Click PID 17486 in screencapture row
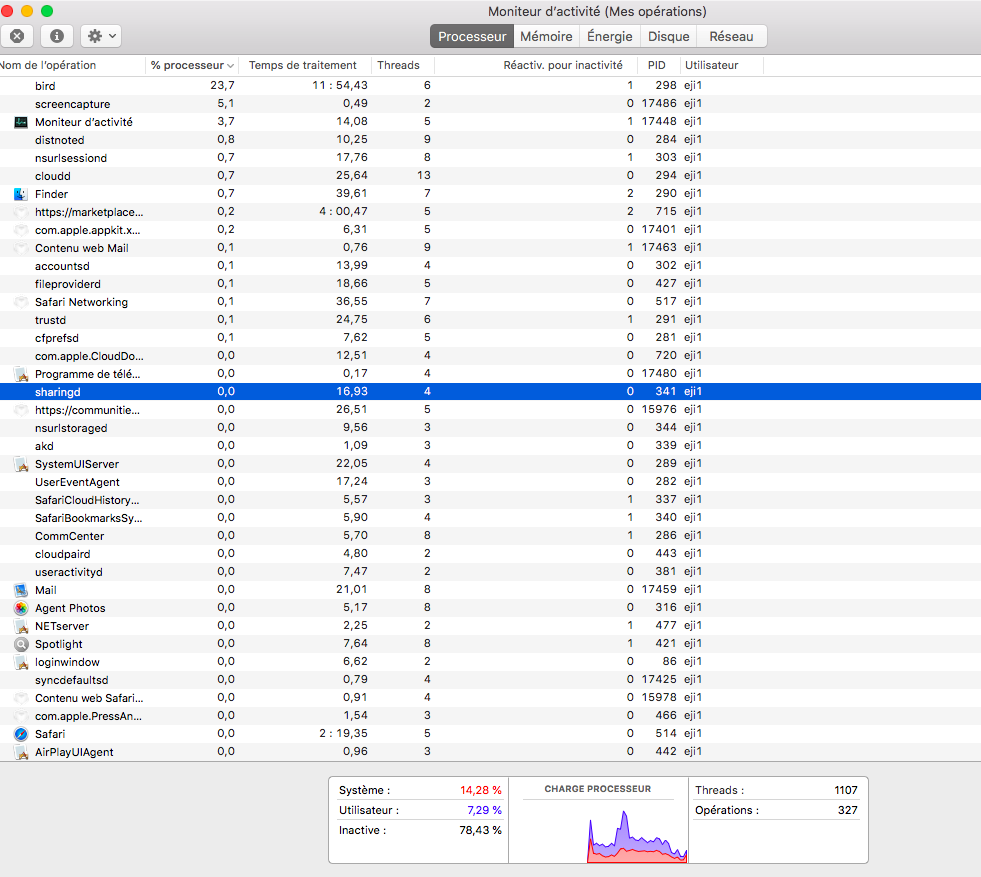 [x=659, y=103]
